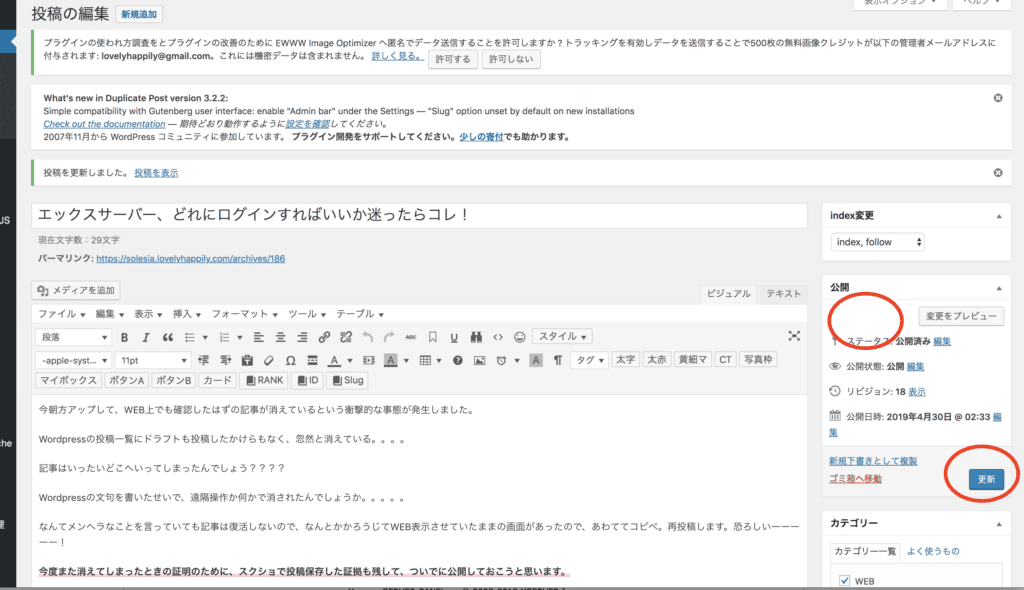Screen dimensions: 1024x590
Task: Open the スタイル style dropdown
Action: coord(562,336)
